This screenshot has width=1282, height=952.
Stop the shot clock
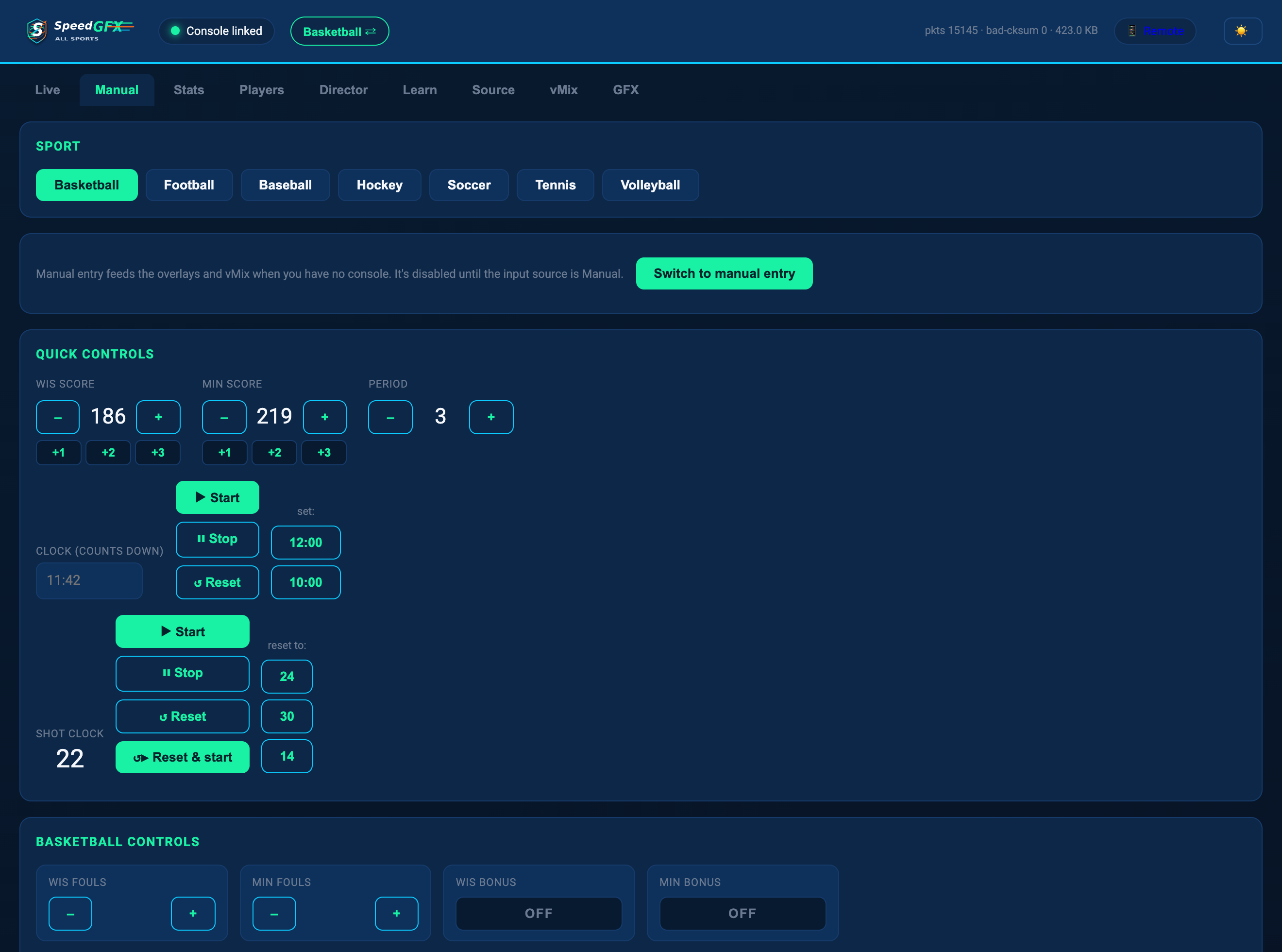[x=183, y=673]
